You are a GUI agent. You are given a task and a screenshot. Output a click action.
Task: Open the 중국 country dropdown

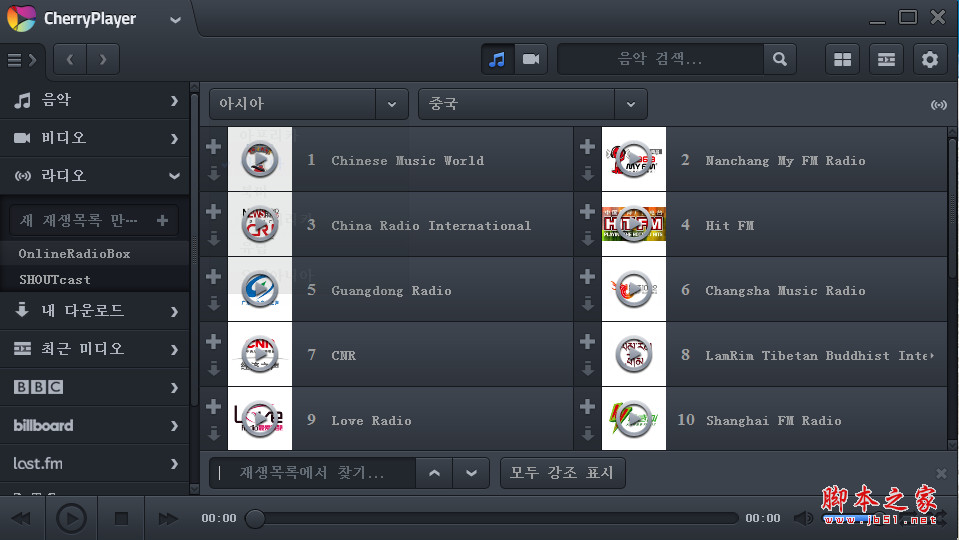pyautogui.click(x=532, y=104)
